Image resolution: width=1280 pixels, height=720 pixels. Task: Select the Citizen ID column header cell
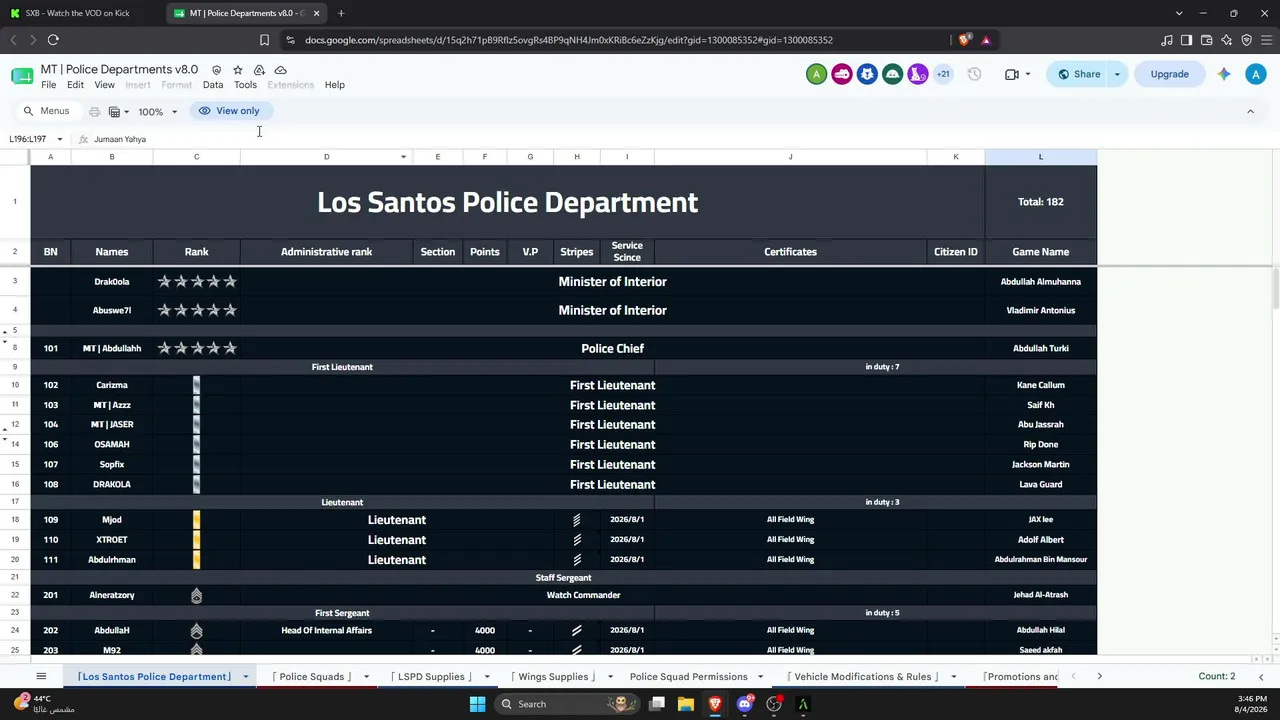pyautogui.click(x=956, y=252)
